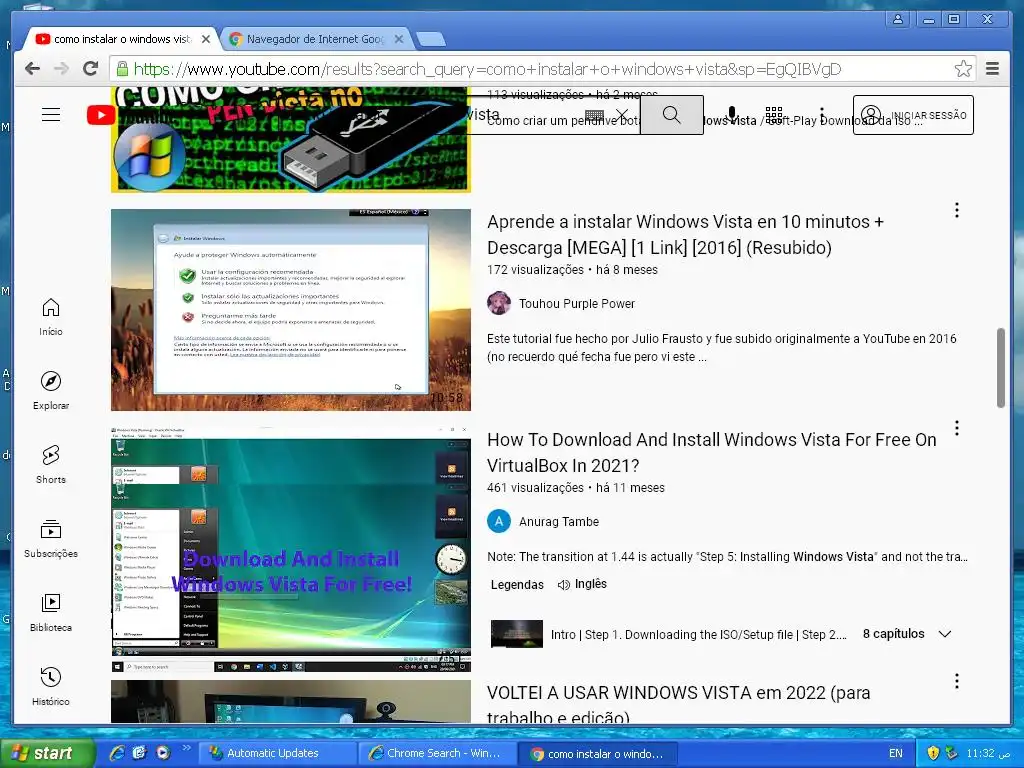Click the security shield tray icon
The image size is (1024, 768).
tap(933, 753)
